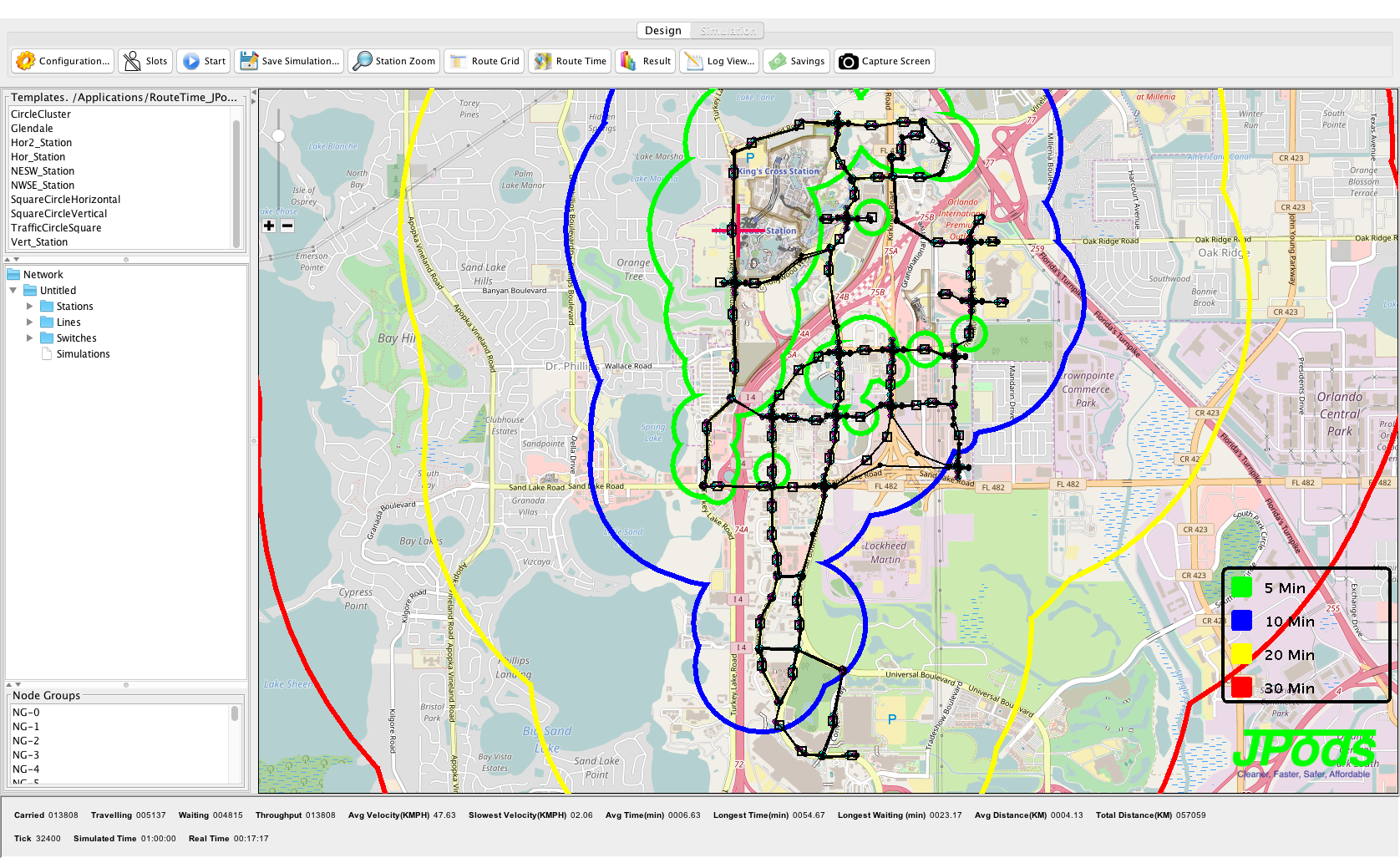Expand the Stations tree folder

[30, 307]
